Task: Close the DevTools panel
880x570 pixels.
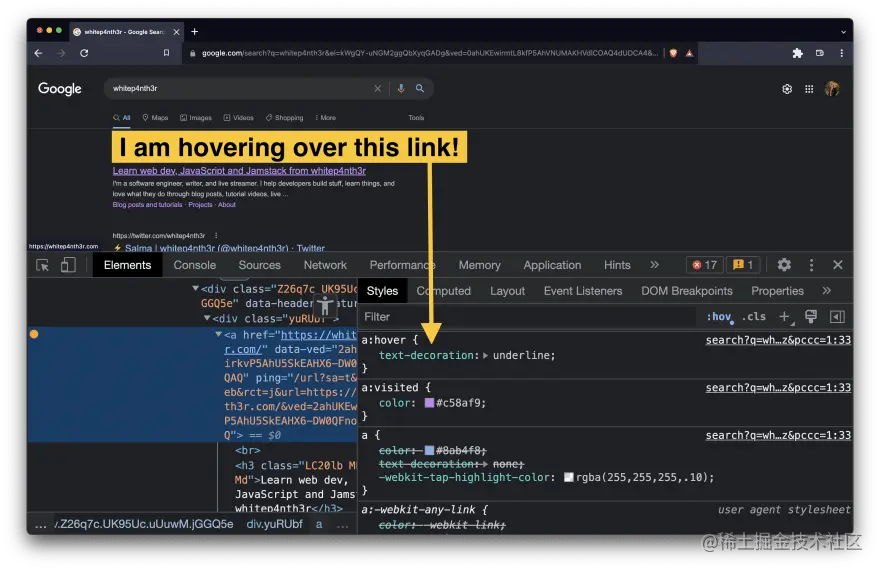Action: click(x=837, y=265)
